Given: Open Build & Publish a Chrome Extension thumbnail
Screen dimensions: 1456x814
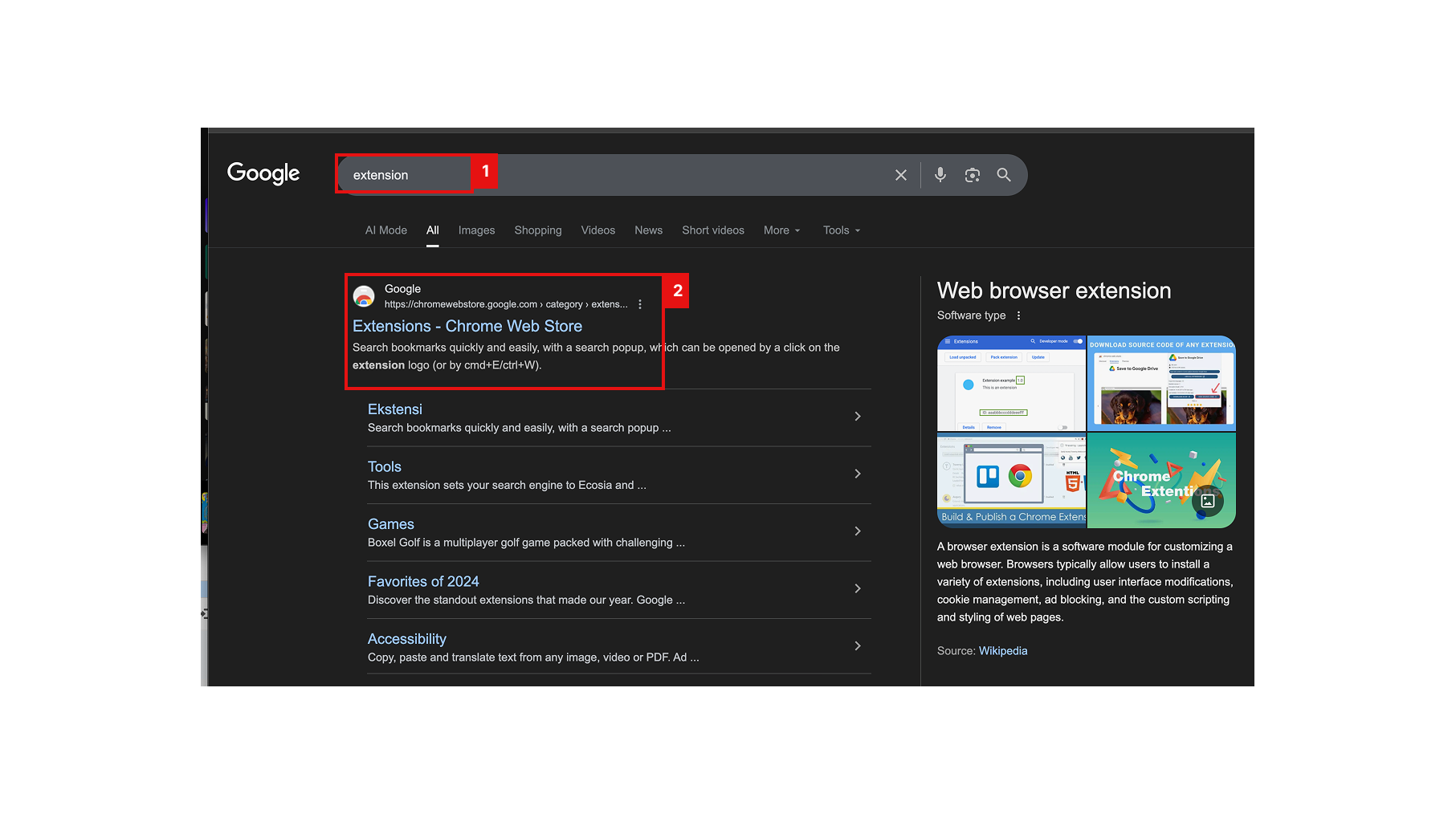Looking at the screenshot, I should (x=1011, y=480).
